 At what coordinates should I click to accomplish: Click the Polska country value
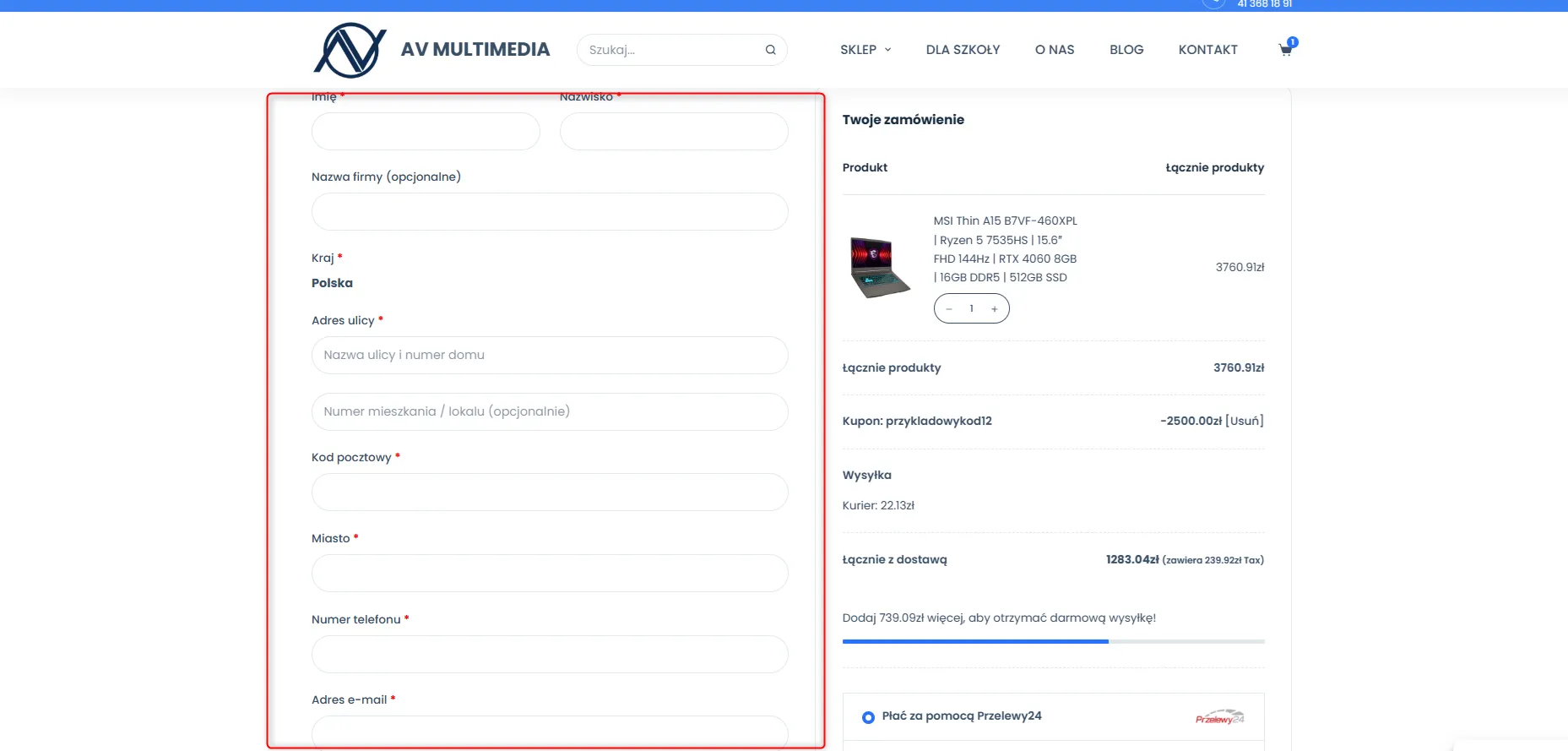[x=332, y=283]
